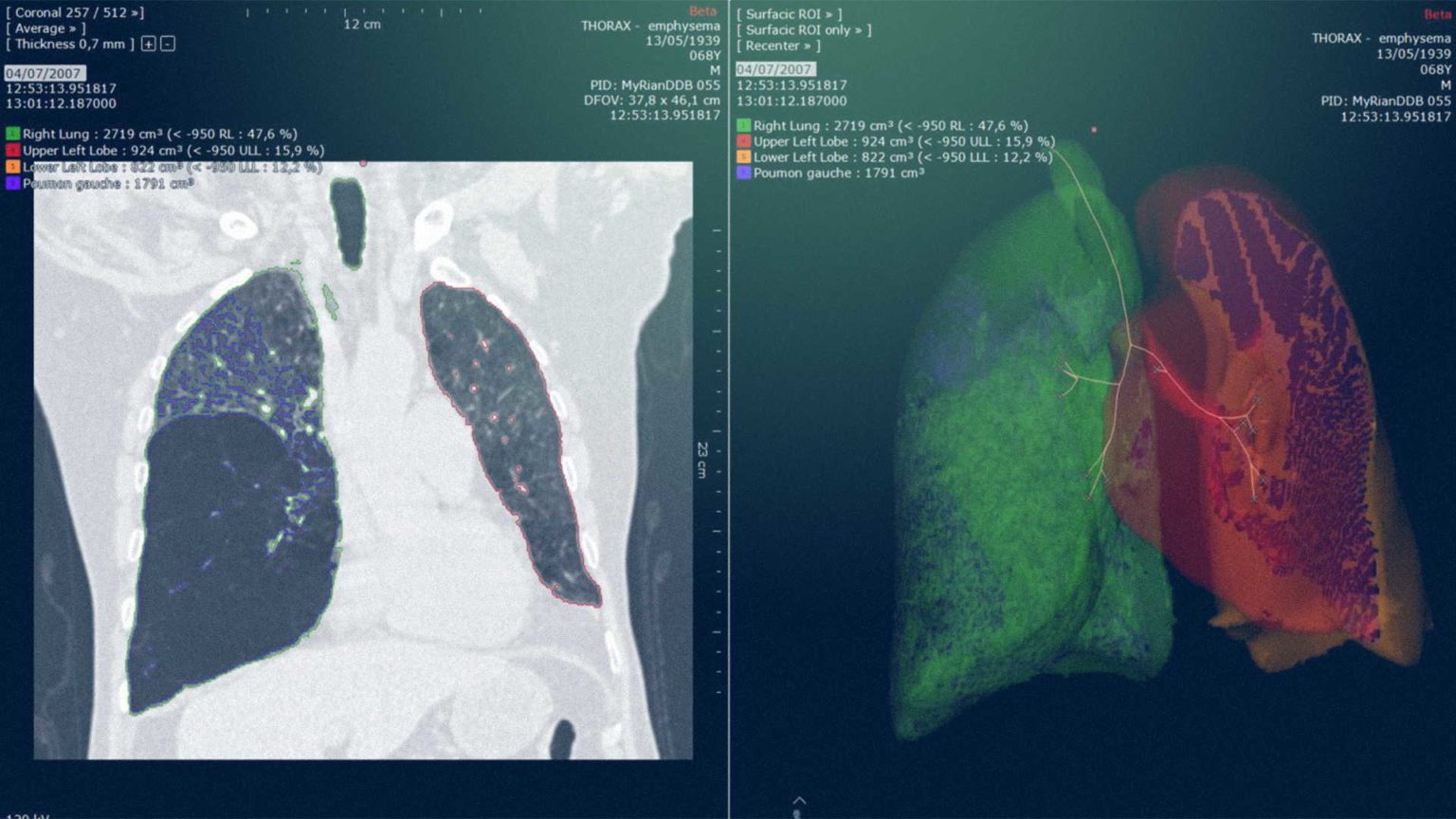1456x819 pixels.
Task: Select the orange Lower Left Lobe ROI icon in 3D panel
Action: point(743,156)
